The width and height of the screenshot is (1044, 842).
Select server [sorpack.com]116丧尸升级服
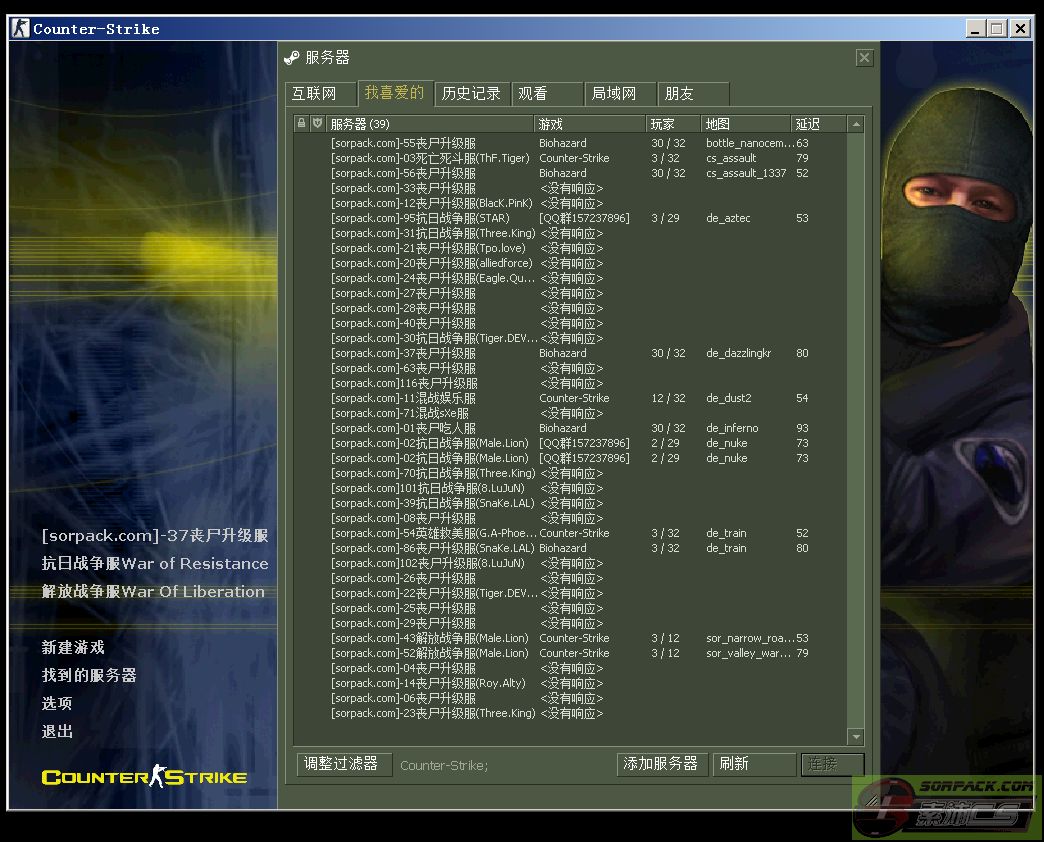coord(570,383)
